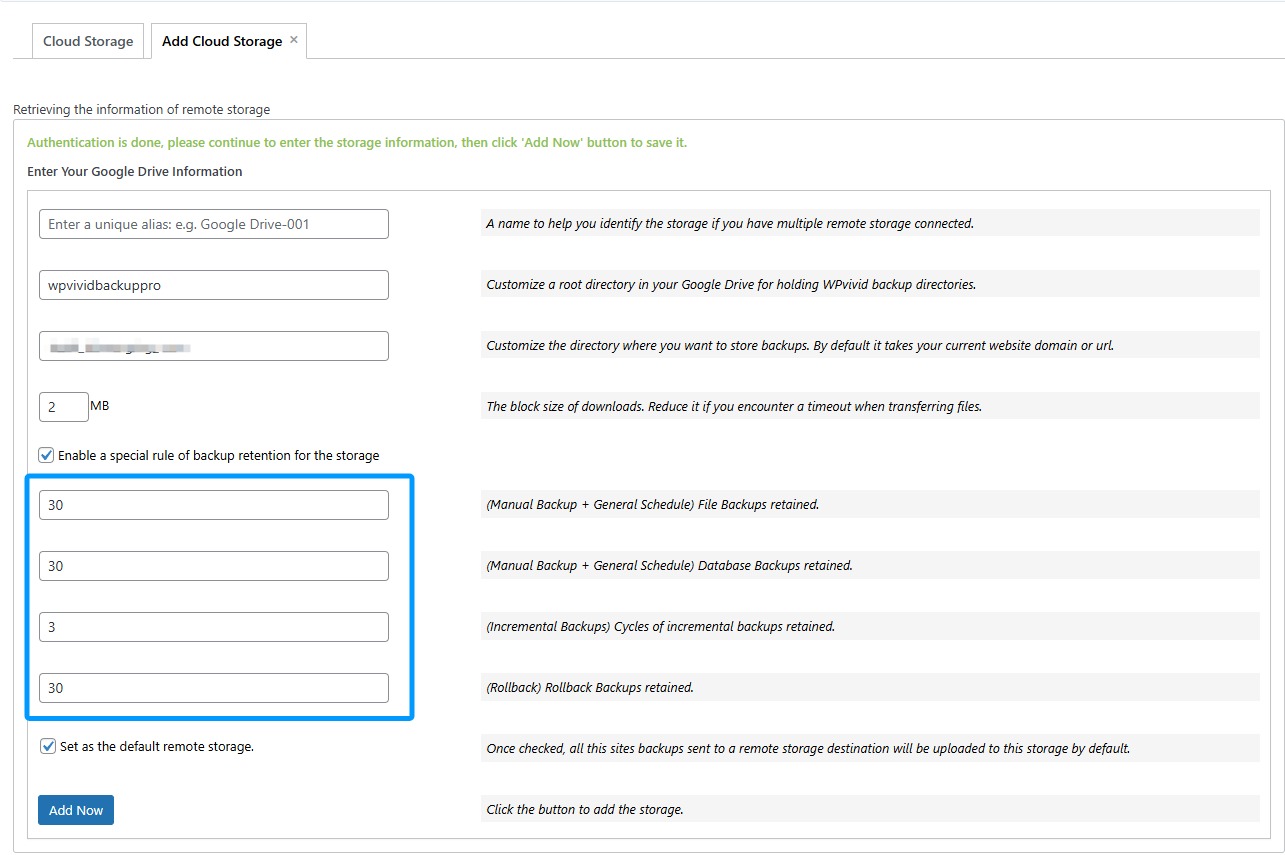Close the Add Cloud Storage tab

(293, 39)
